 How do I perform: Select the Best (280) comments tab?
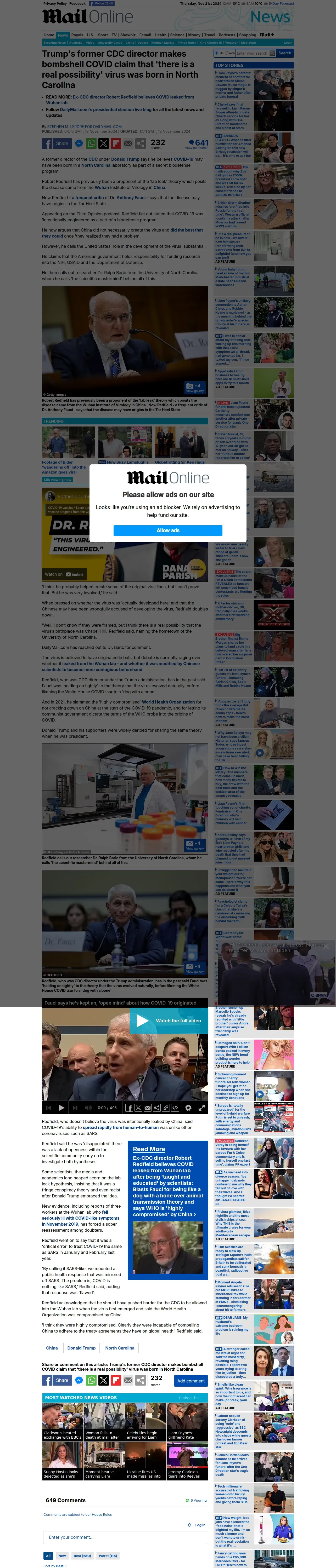tap(82, 1555)
